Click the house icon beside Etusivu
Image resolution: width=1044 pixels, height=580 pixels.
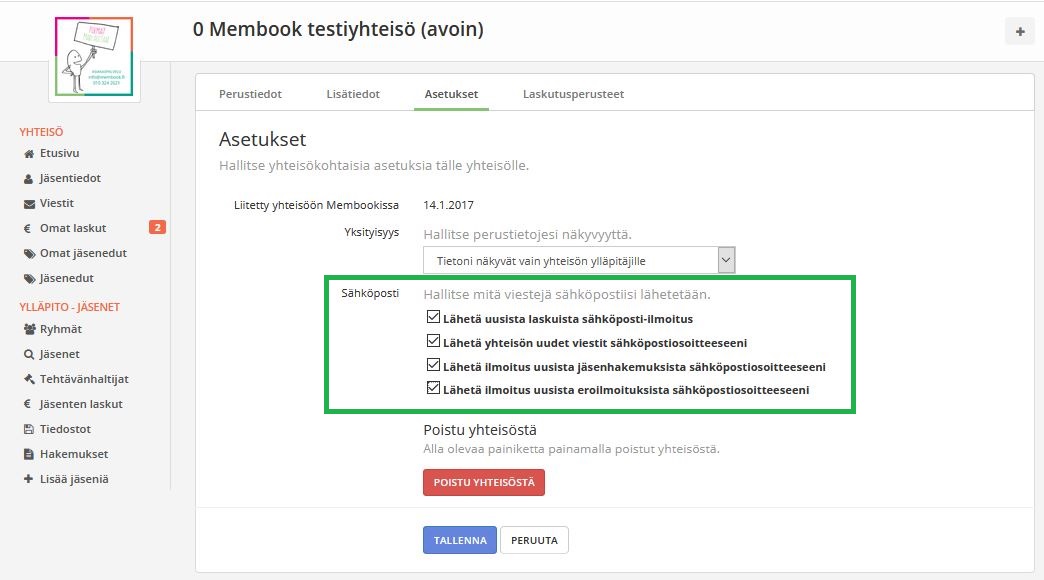(29, 154)
